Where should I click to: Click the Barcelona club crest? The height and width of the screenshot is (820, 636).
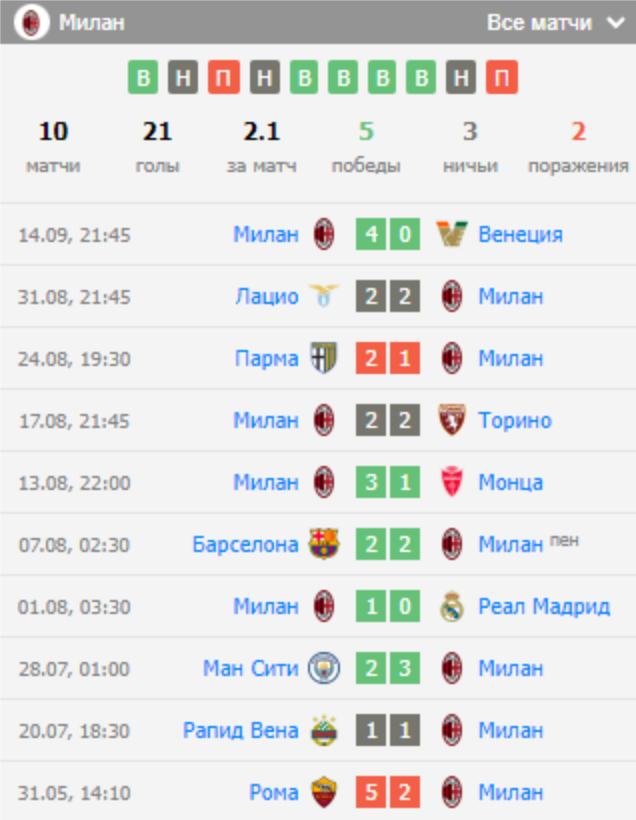coord(324,544)
